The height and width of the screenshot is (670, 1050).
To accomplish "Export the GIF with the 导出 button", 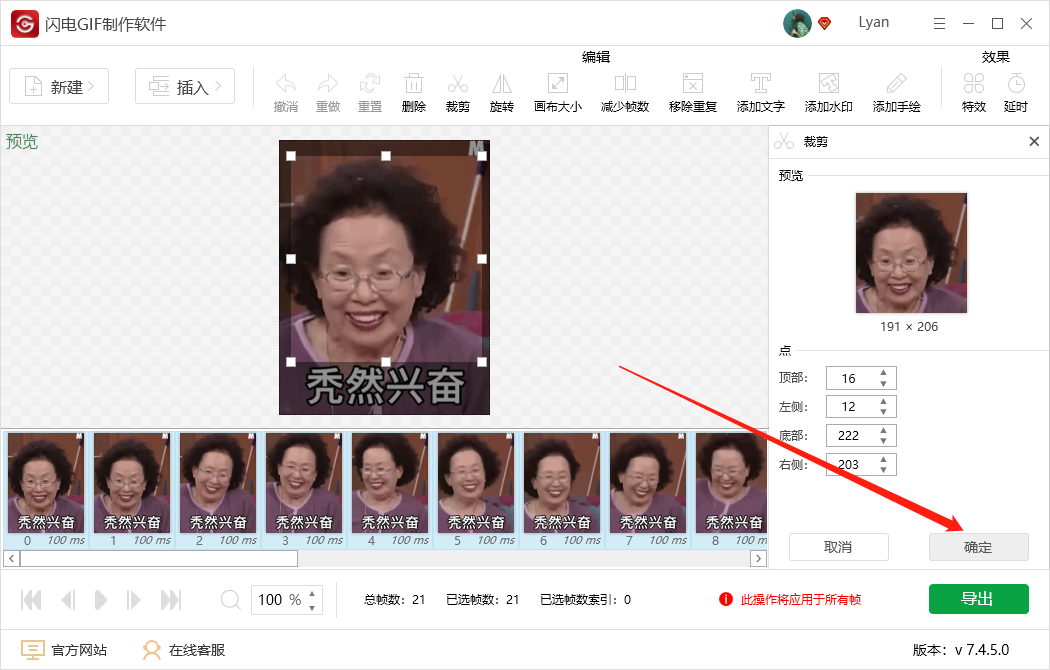I will [x=978, y=598].
